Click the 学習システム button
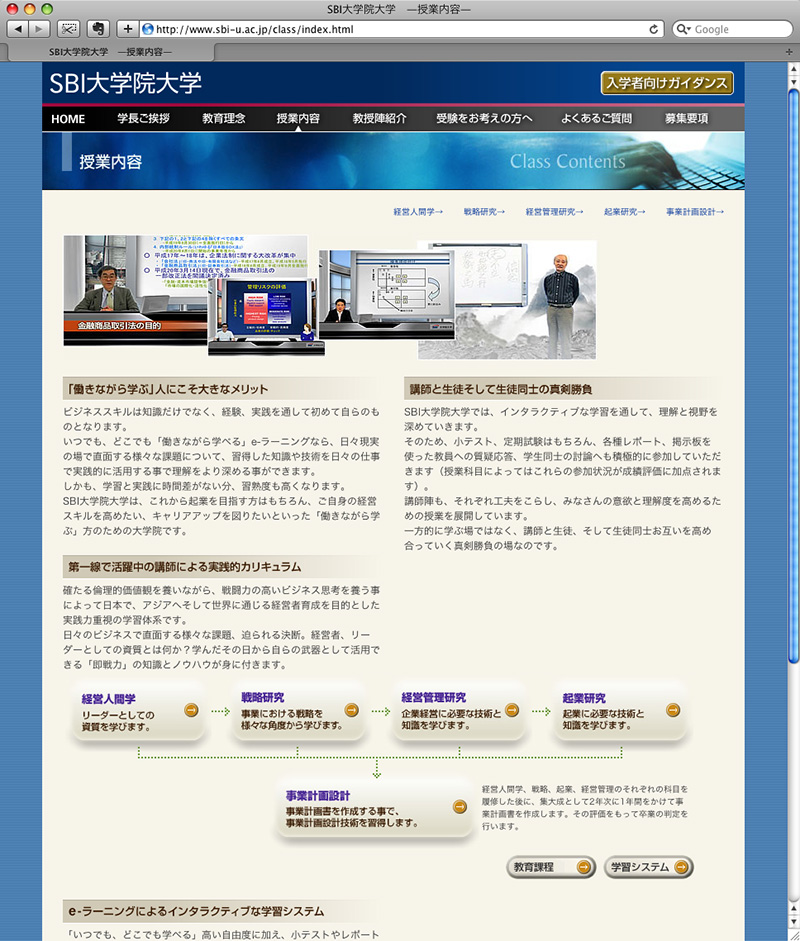Screen dimensions: 800x941 648,867
